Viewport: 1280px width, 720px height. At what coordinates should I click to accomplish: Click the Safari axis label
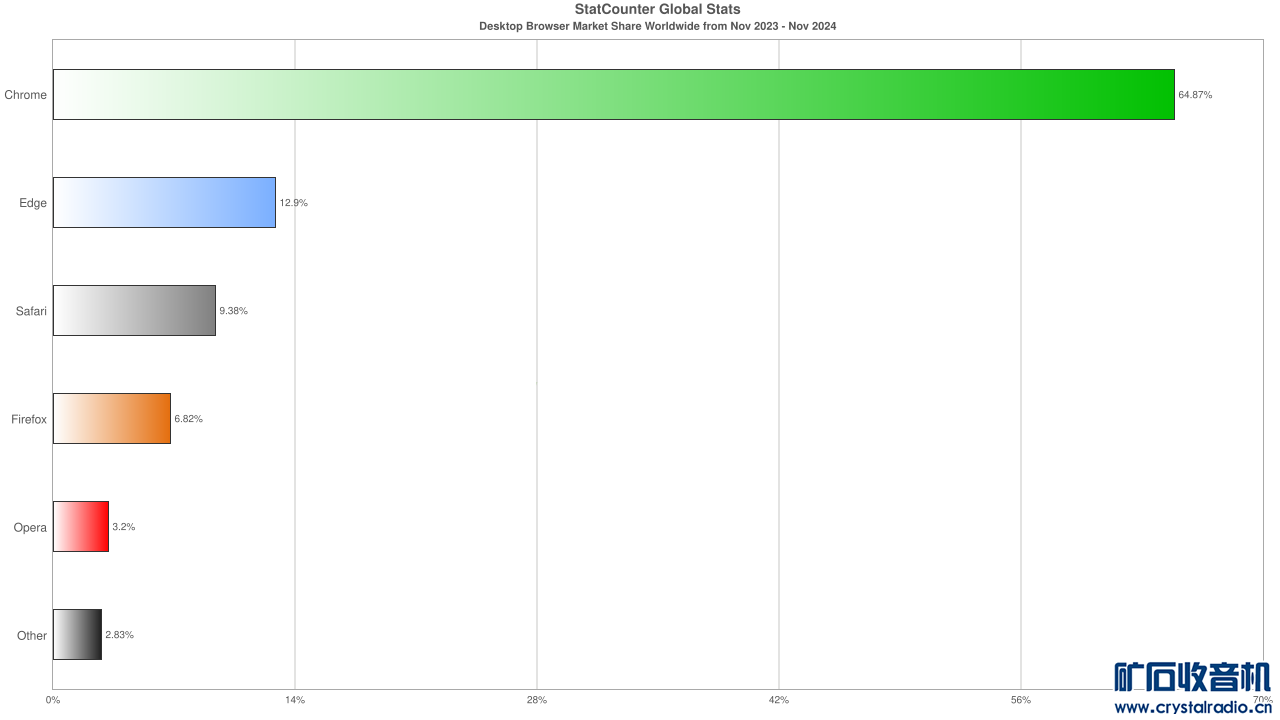pyautogui.click(x=31, y=311)
